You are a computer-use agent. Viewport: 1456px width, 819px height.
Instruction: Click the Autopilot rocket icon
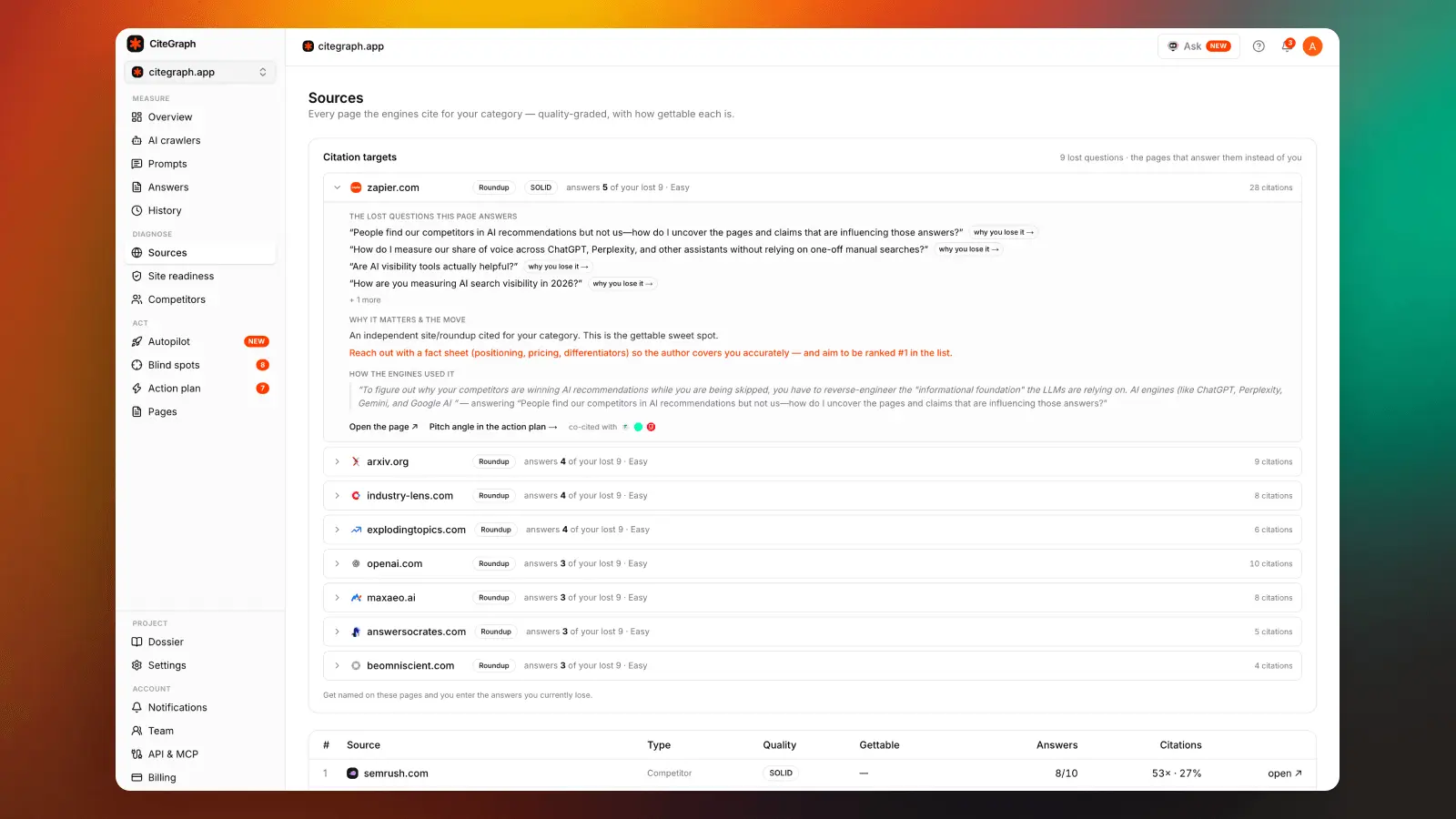(136, 342)
